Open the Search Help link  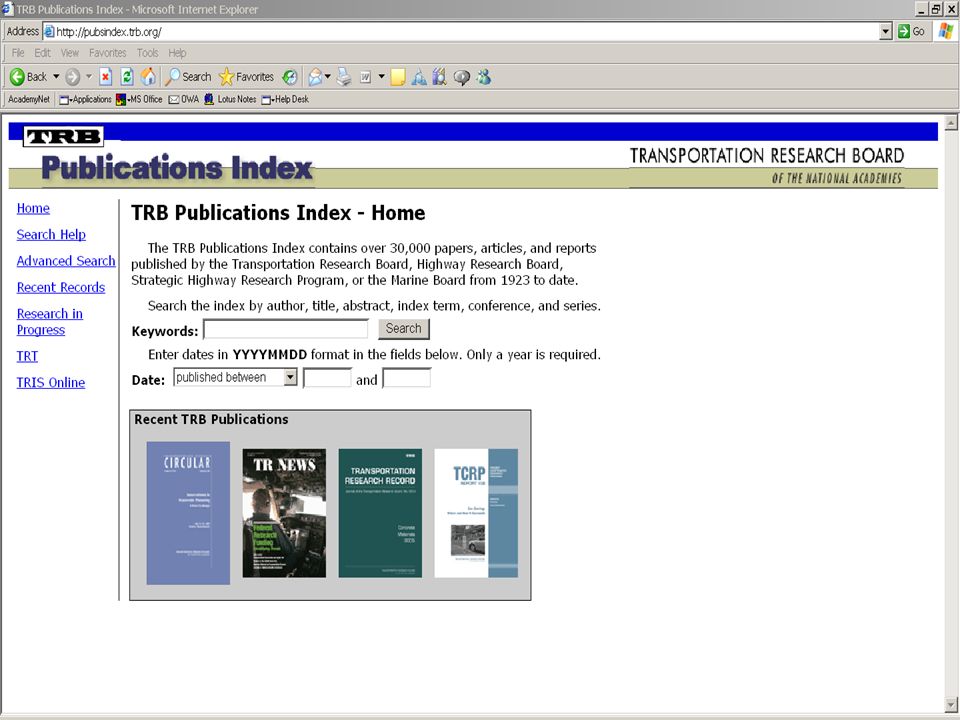click(51, 234)
